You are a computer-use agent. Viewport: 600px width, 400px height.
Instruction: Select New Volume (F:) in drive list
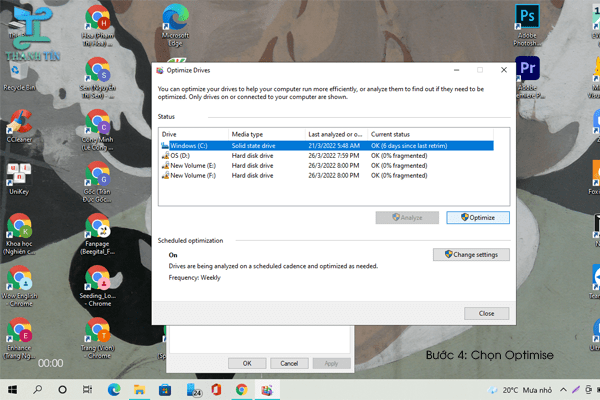click(x=196, y=175)
